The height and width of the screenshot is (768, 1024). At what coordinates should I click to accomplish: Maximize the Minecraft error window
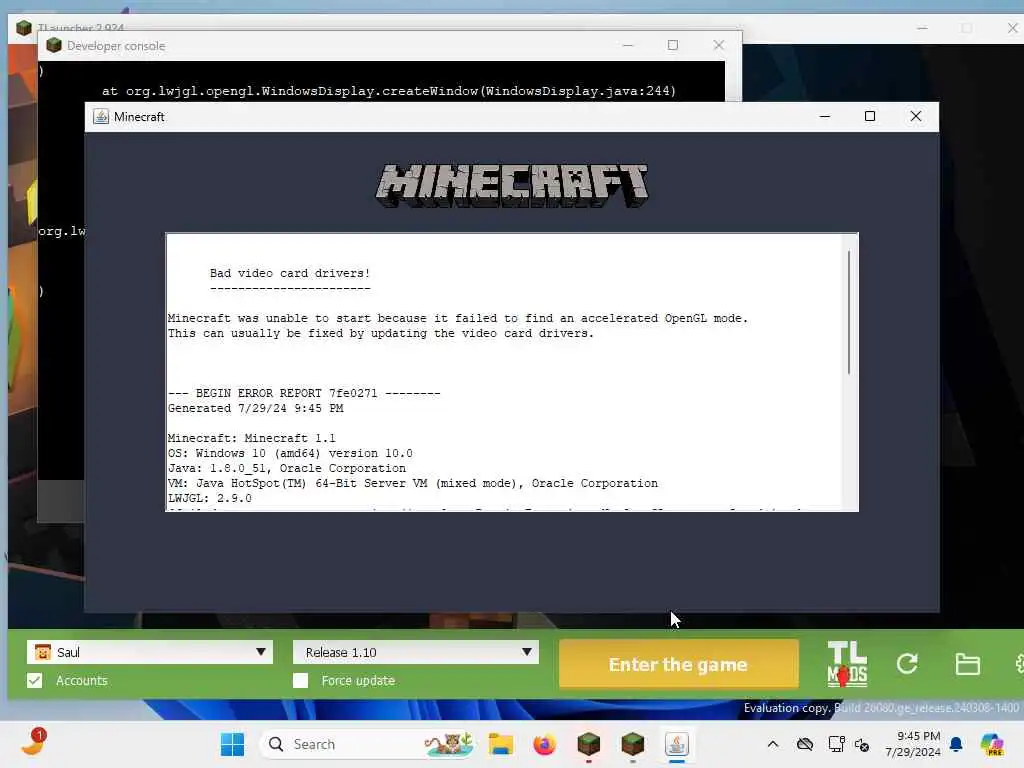coord(870,116)
